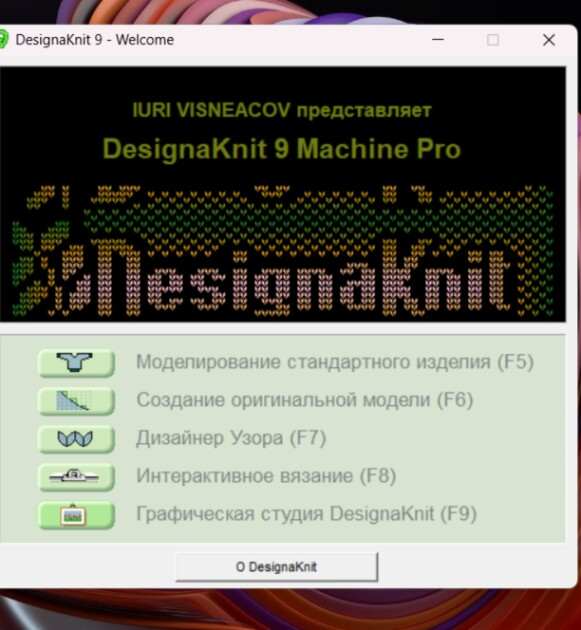Select 'Создание оригинальной модели (F6)' label
This screenshot has width=581, height=630.
click(x=305, y=400)
